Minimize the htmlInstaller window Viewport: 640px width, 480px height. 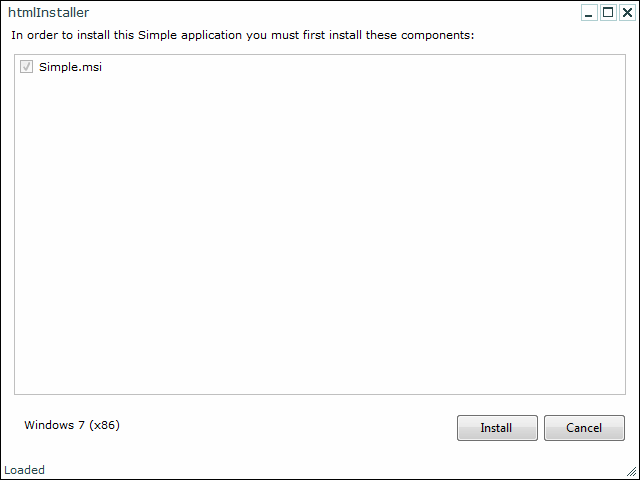[x=589, y=13]
